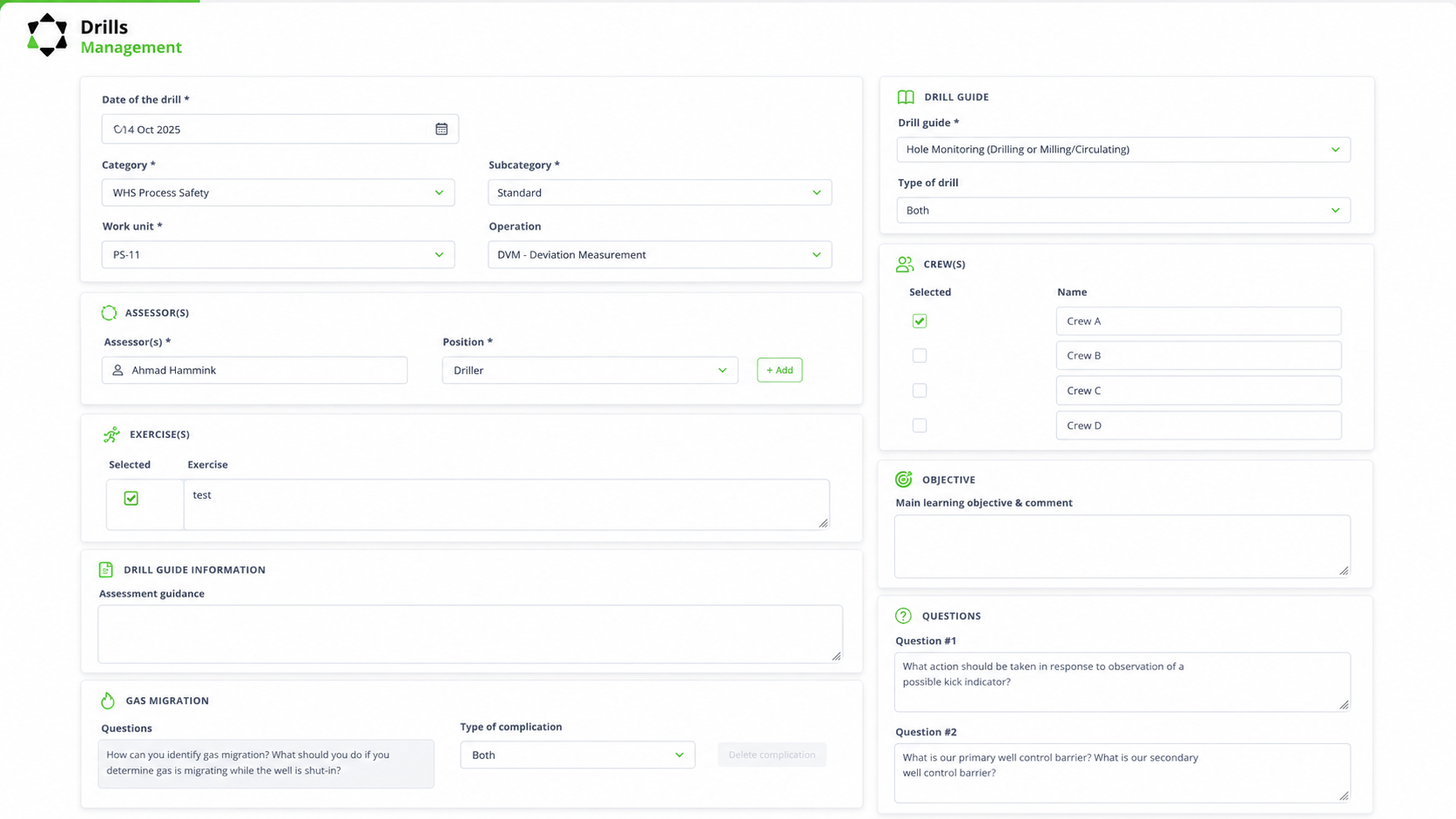This screenshot has width=1456, height=819.
Task: Click the Question #2 text area
Action: (1122, 773)
